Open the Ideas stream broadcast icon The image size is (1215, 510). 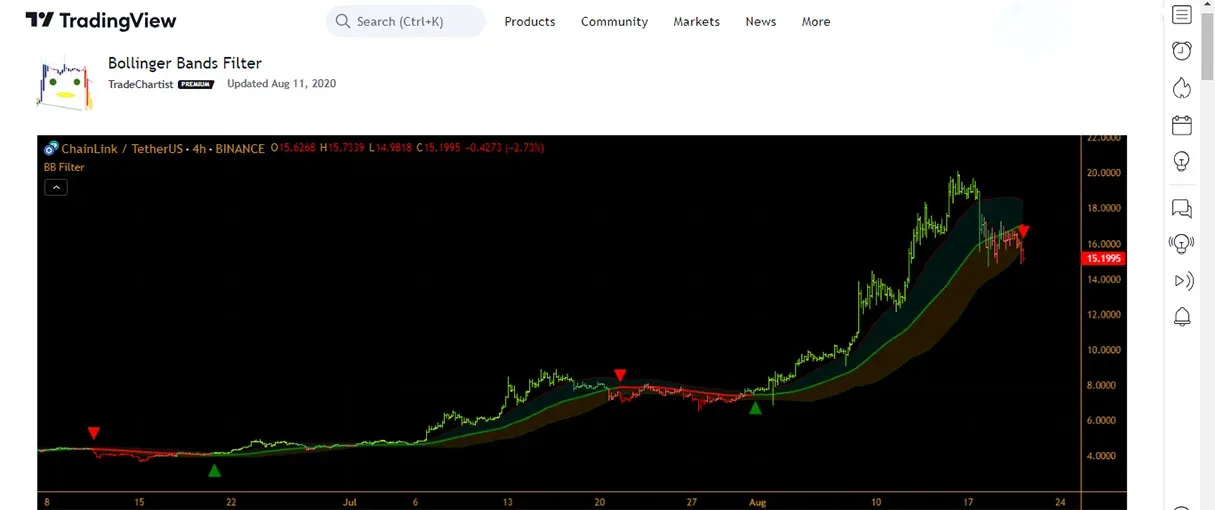1182,244
